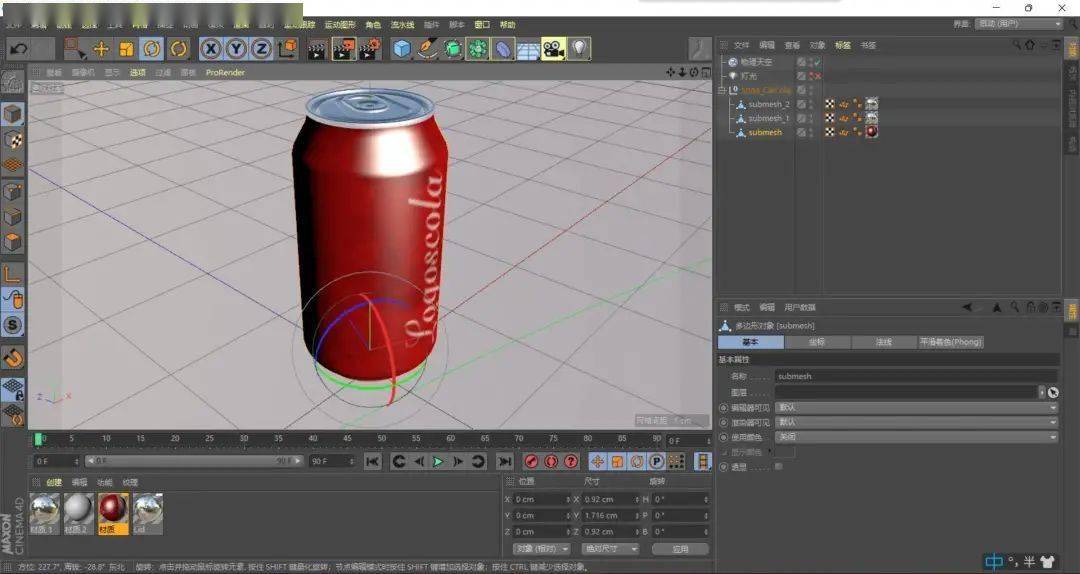
Task: Click the Apply button in coordinates panel
Action: 680,549
